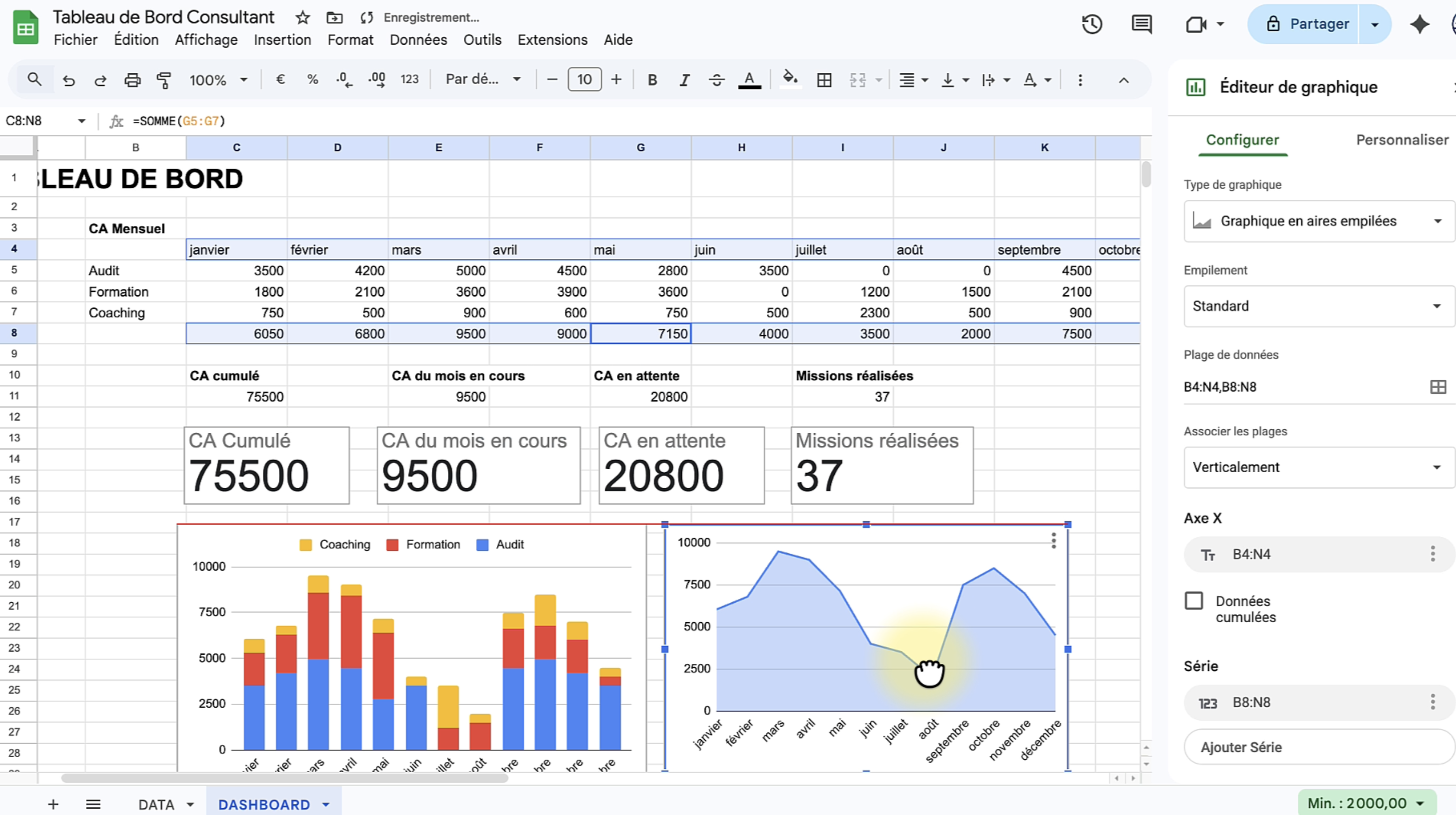Open the fill color paint bucket

click(790, 79)
